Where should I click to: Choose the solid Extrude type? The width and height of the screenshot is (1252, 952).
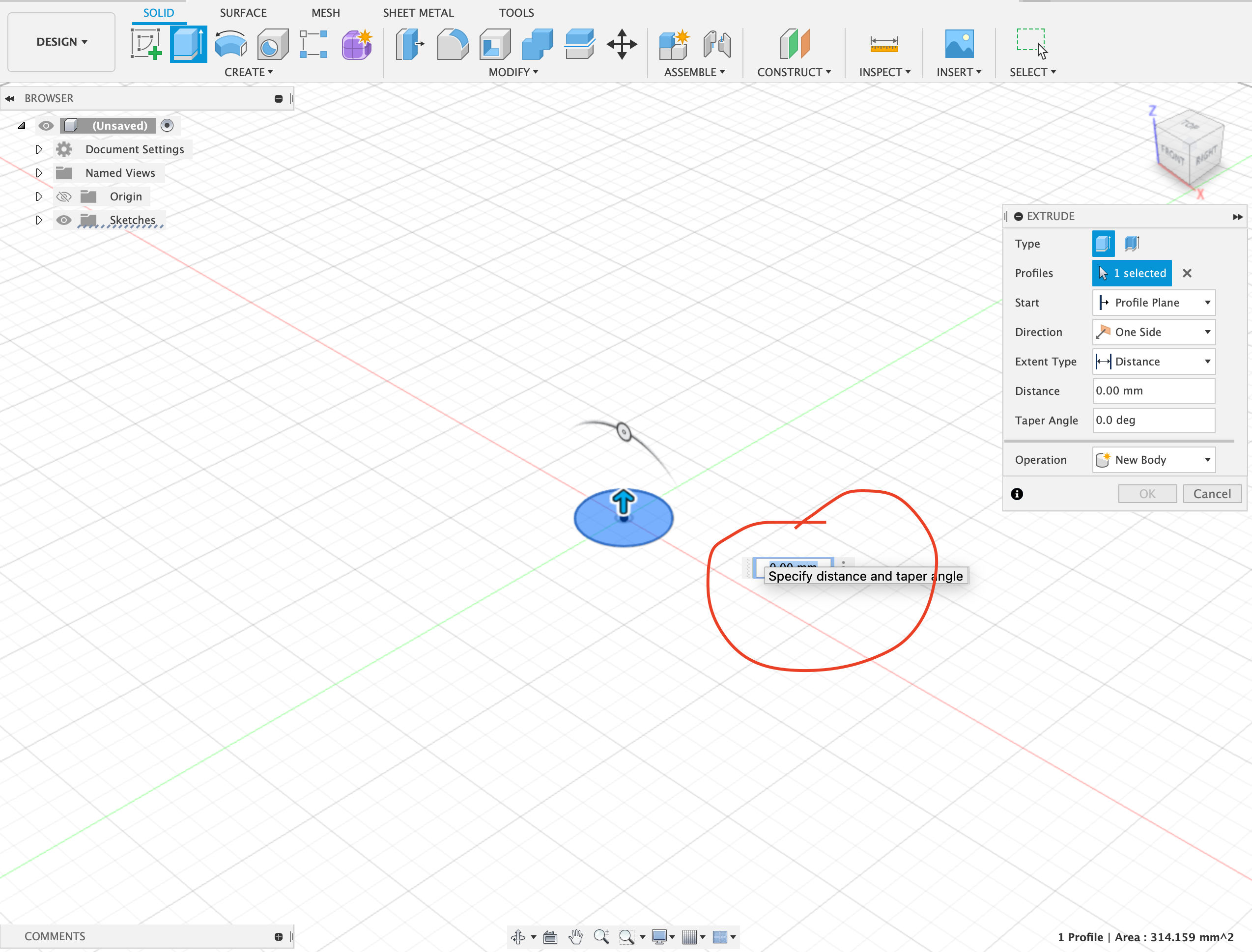point(1103,244)
